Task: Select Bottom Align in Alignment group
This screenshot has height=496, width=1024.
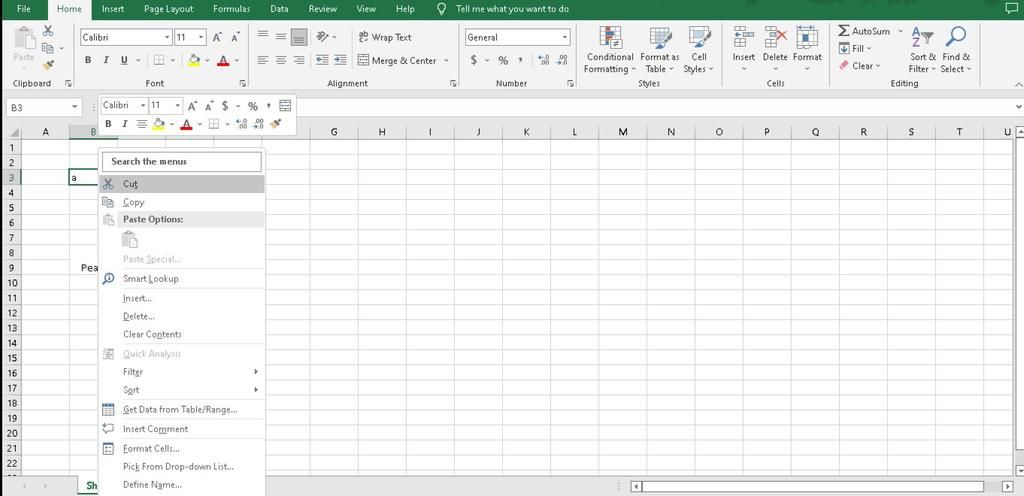Action: coord(299,37)
